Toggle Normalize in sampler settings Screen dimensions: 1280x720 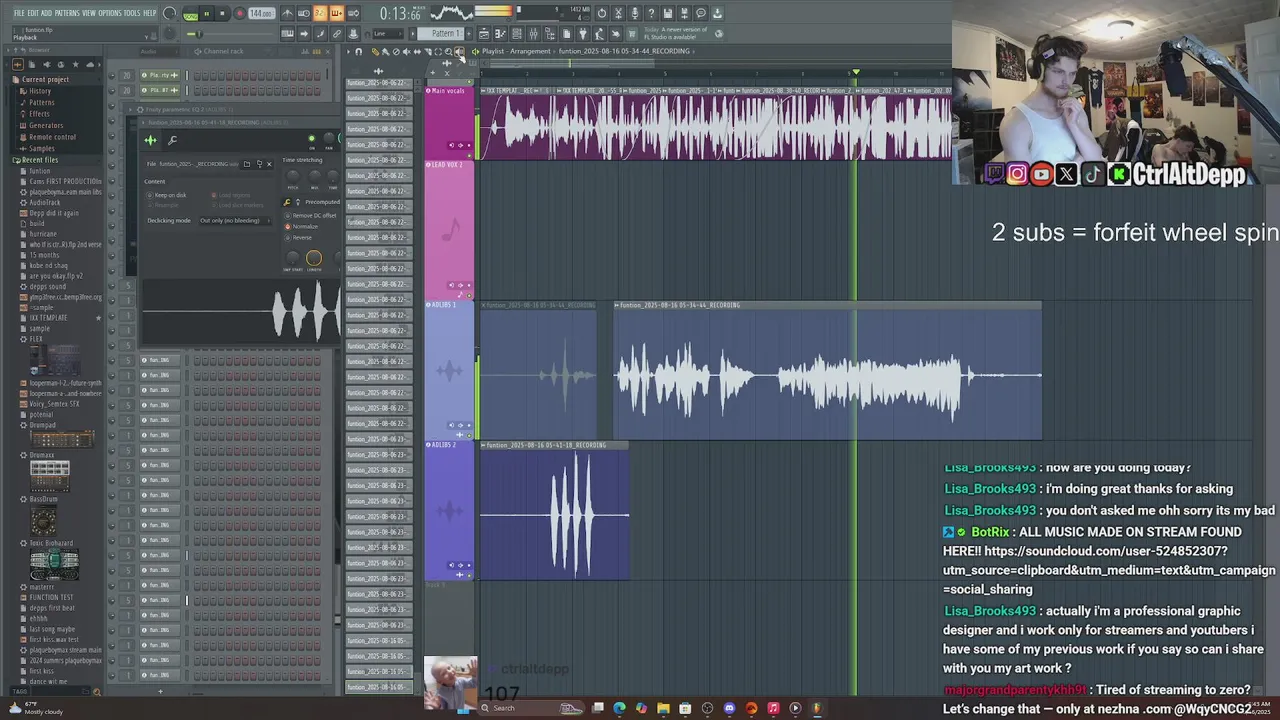300,227
